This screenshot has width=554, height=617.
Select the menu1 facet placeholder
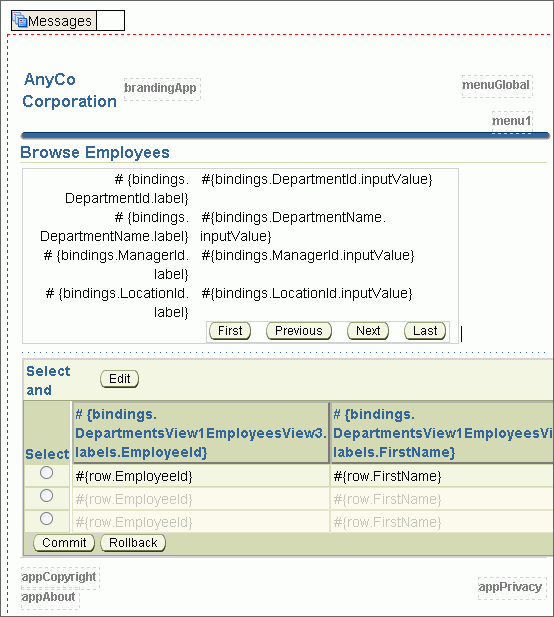pyautogui.click(x=512, y=122)
